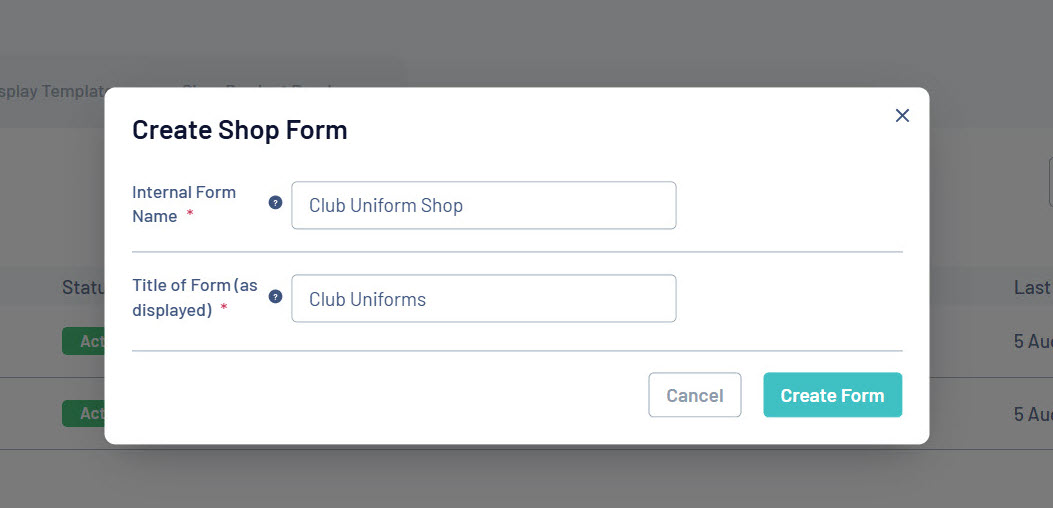
Task: Click red asterisk next to Internal Form Name
Action: click(x=190, y=216)
